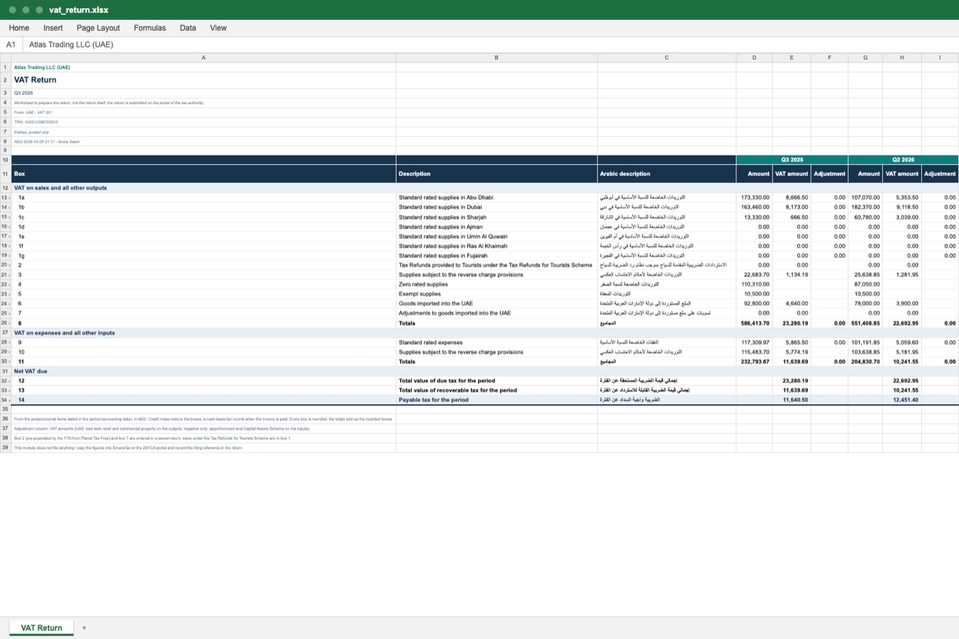Select 'VAT on sales and all other outputs' row
Image resolution: width=959 pixels, height=639 pixels.
coord(485,188)
